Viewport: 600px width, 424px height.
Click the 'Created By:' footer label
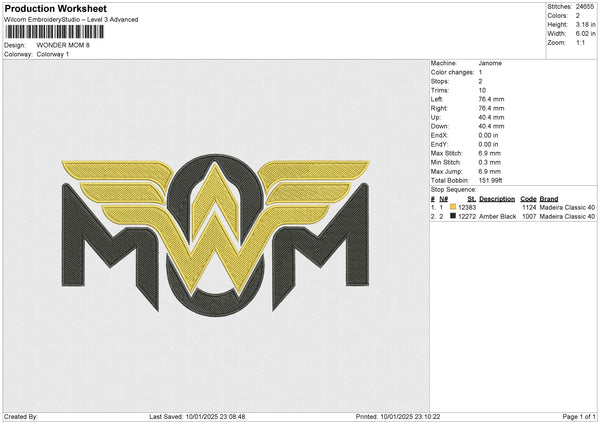point(21,416)
